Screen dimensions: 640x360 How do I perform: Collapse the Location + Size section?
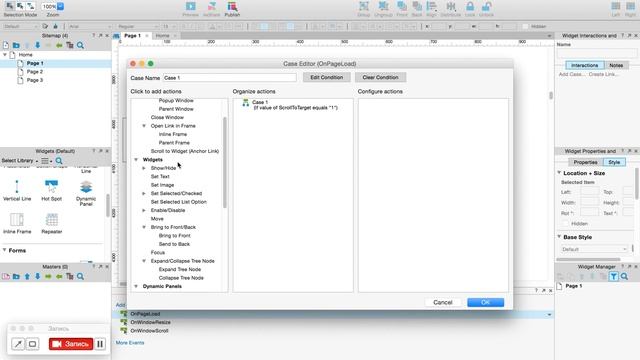point(559,173)
